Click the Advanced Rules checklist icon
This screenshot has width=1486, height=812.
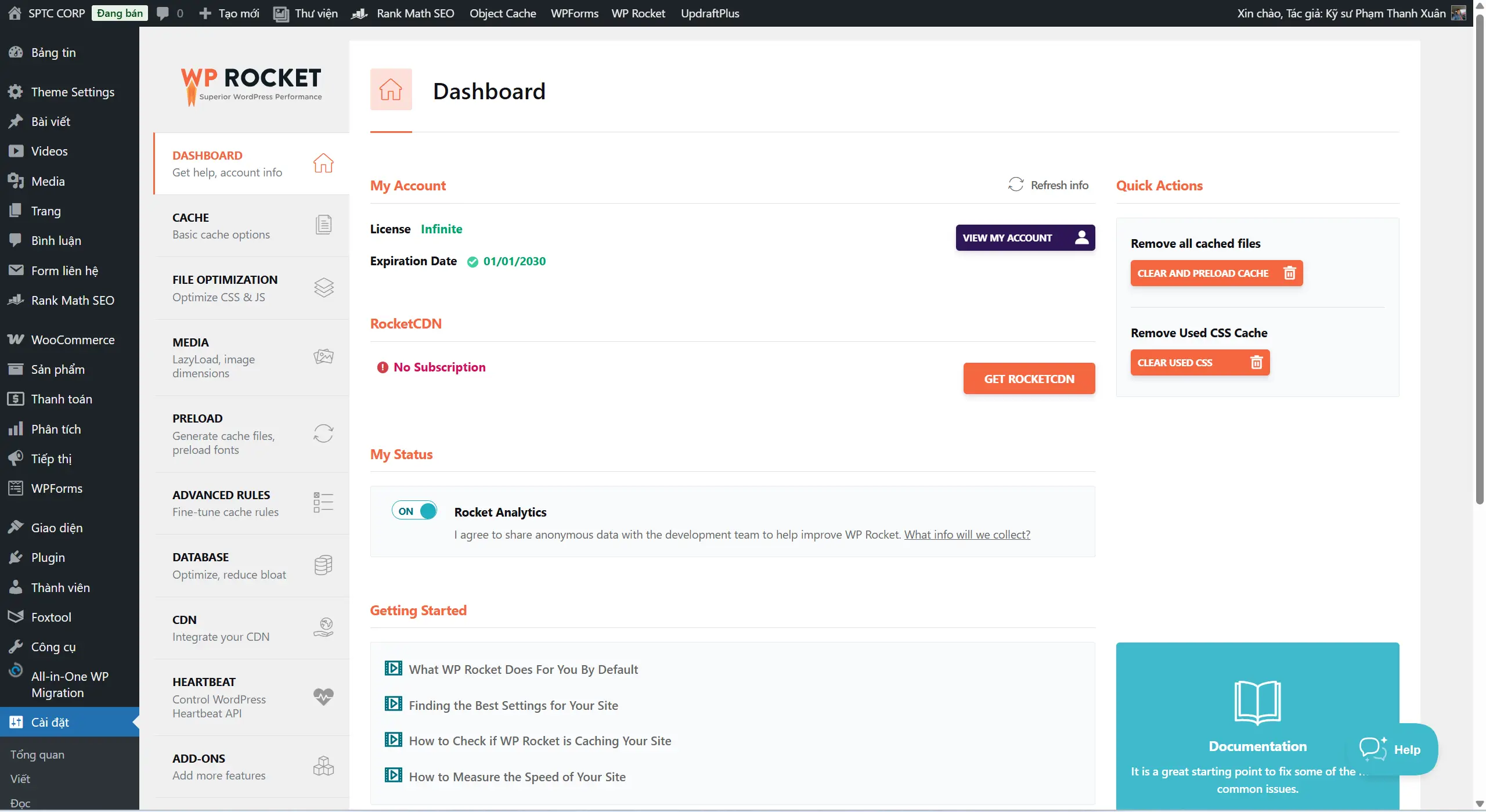pyautogui.click(x=323, y=502)
